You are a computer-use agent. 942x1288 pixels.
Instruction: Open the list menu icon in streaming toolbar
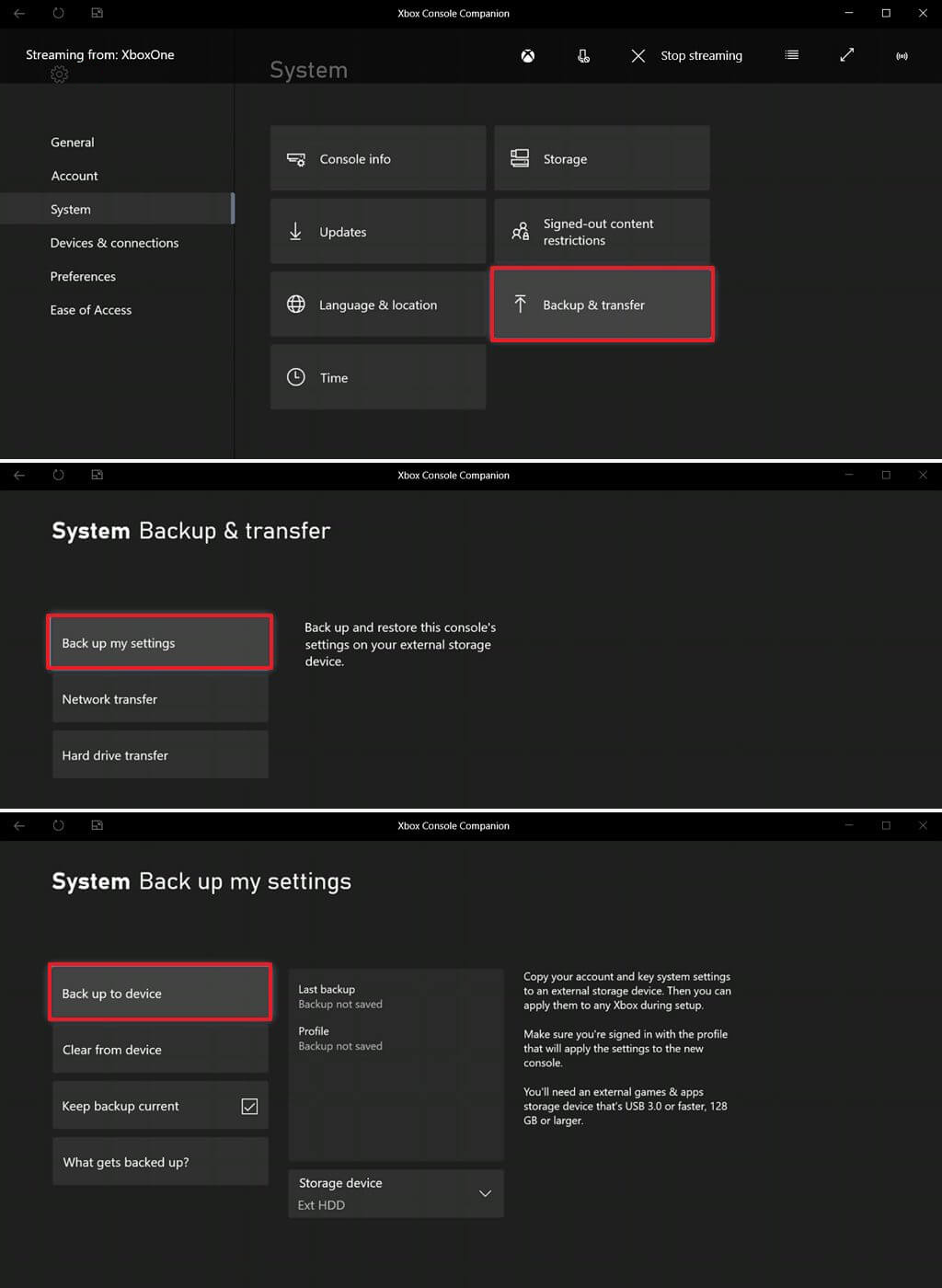(791, 55)
